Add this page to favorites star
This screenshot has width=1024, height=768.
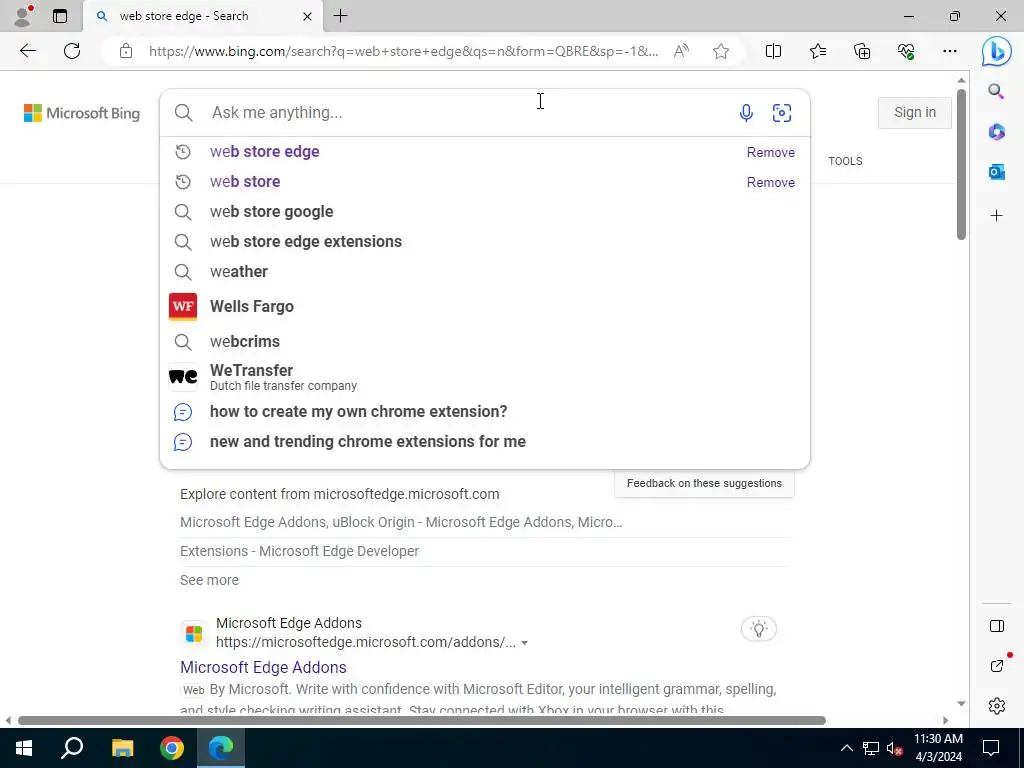(720, 51)
